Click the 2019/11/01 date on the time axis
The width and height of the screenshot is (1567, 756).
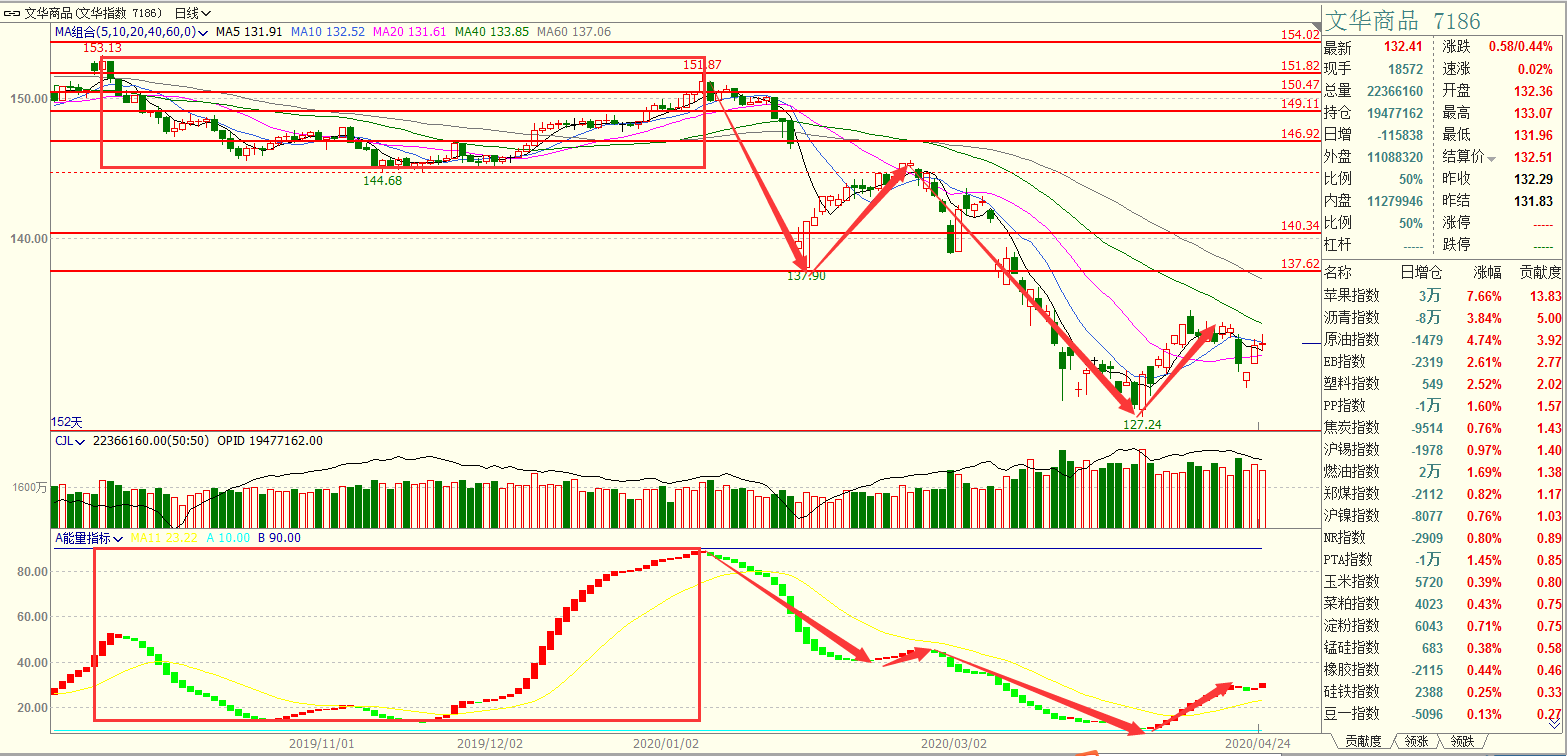tap(322, 744)
